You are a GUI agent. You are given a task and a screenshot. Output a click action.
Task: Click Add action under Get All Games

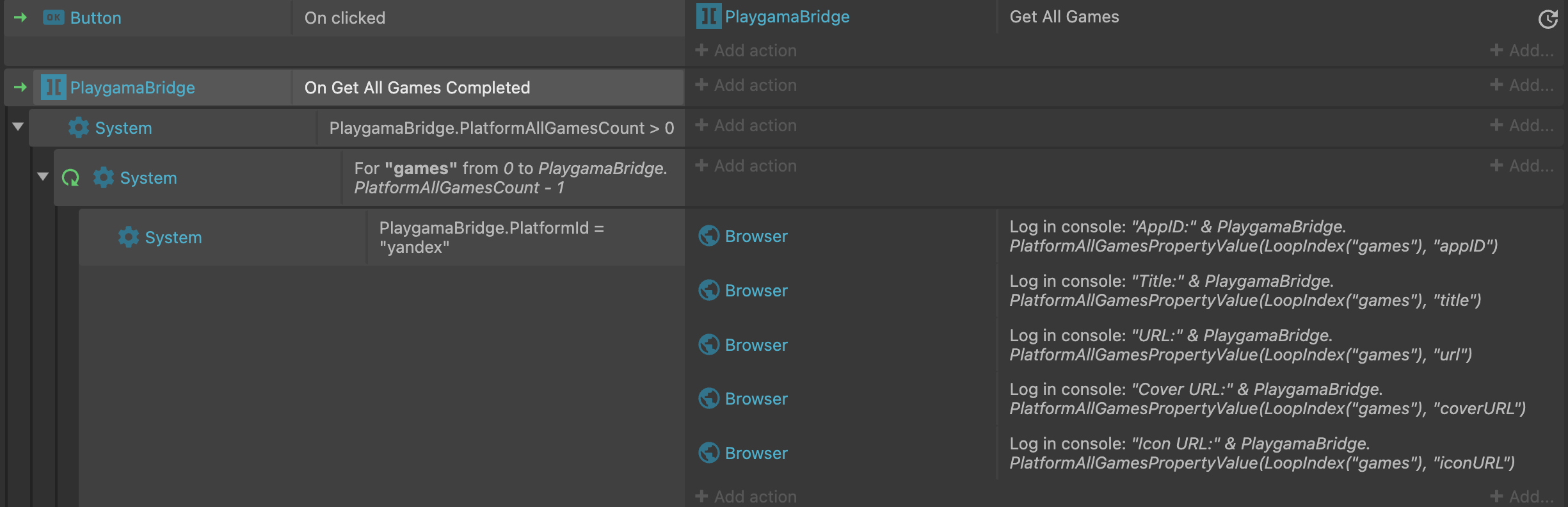[746, 51]
